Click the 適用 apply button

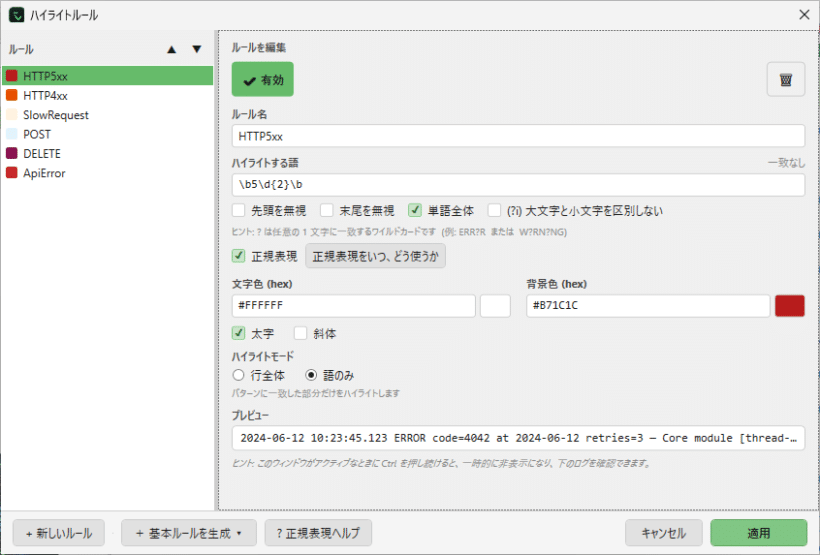[758, 533]
